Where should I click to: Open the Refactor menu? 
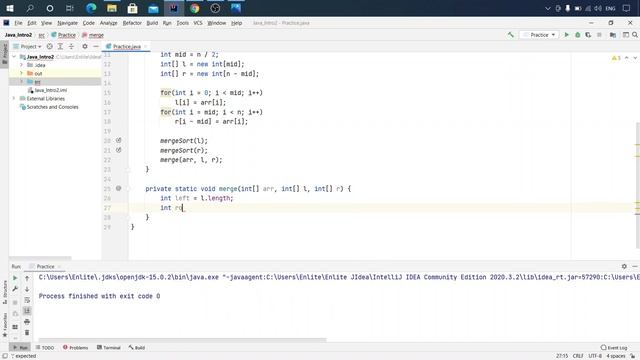point(132,23)
